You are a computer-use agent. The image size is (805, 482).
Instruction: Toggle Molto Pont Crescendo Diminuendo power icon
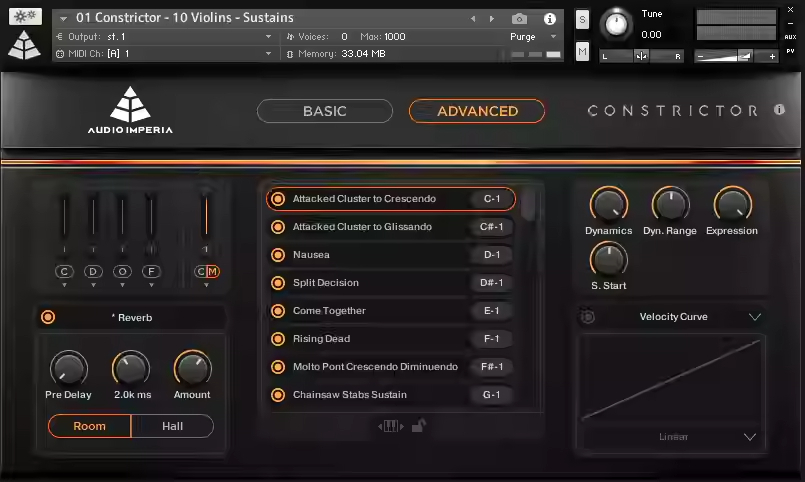[278, 367]
